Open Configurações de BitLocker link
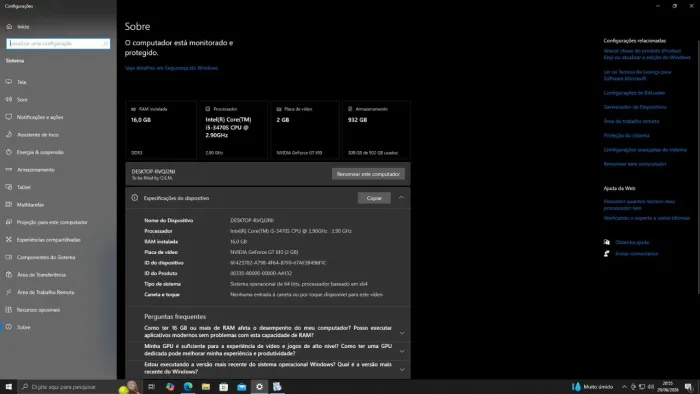The height and width of the screenshot is (394, 700). click(634, 93)
